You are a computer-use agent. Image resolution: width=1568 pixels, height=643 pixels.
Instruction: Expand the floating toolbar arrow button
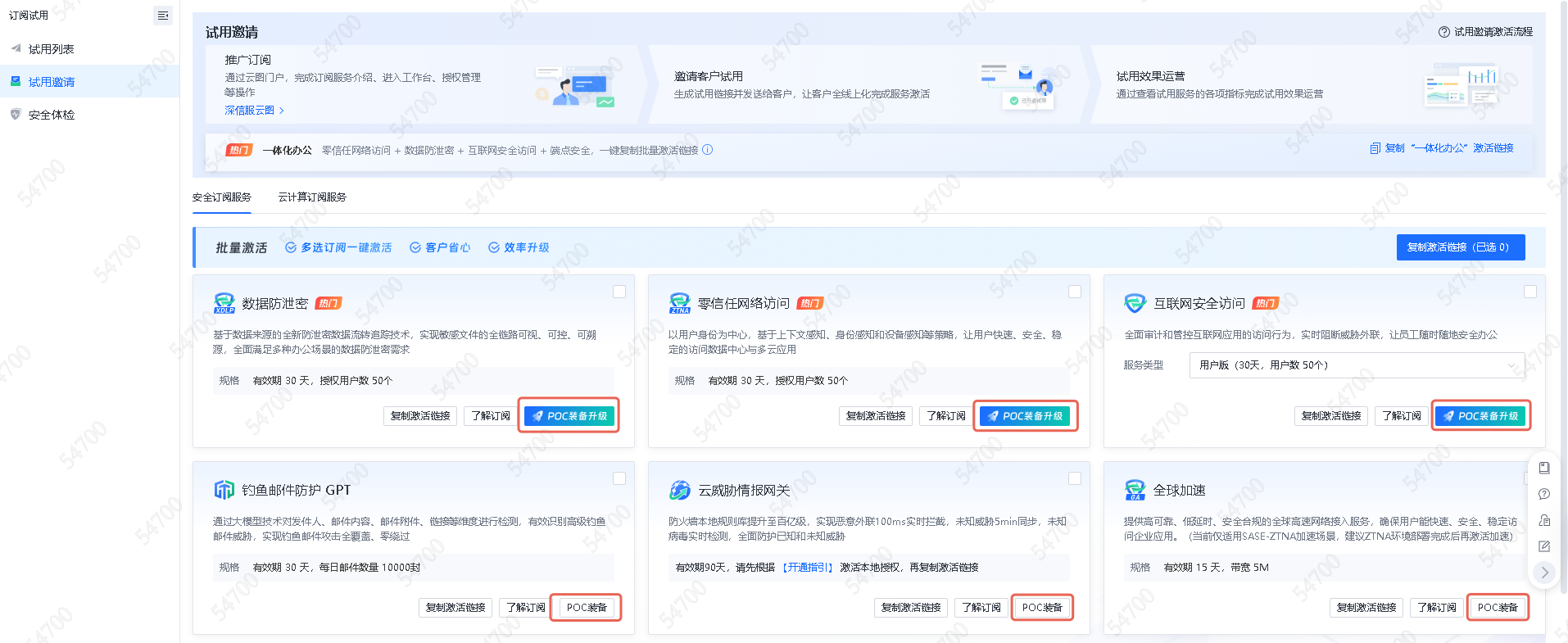pos(1544,573)
